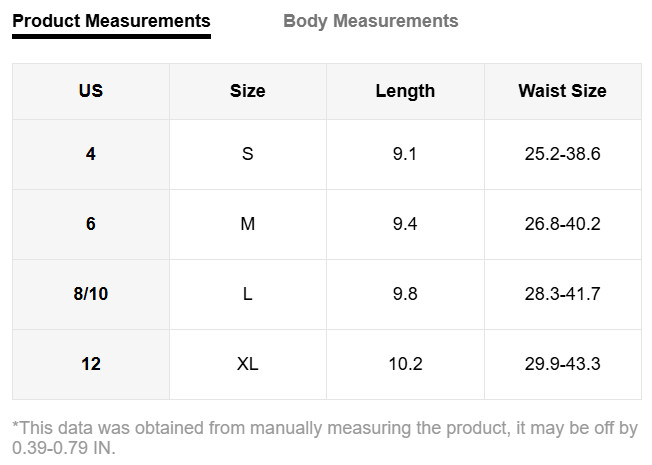Click the Size column header

(x=248, y=91)
